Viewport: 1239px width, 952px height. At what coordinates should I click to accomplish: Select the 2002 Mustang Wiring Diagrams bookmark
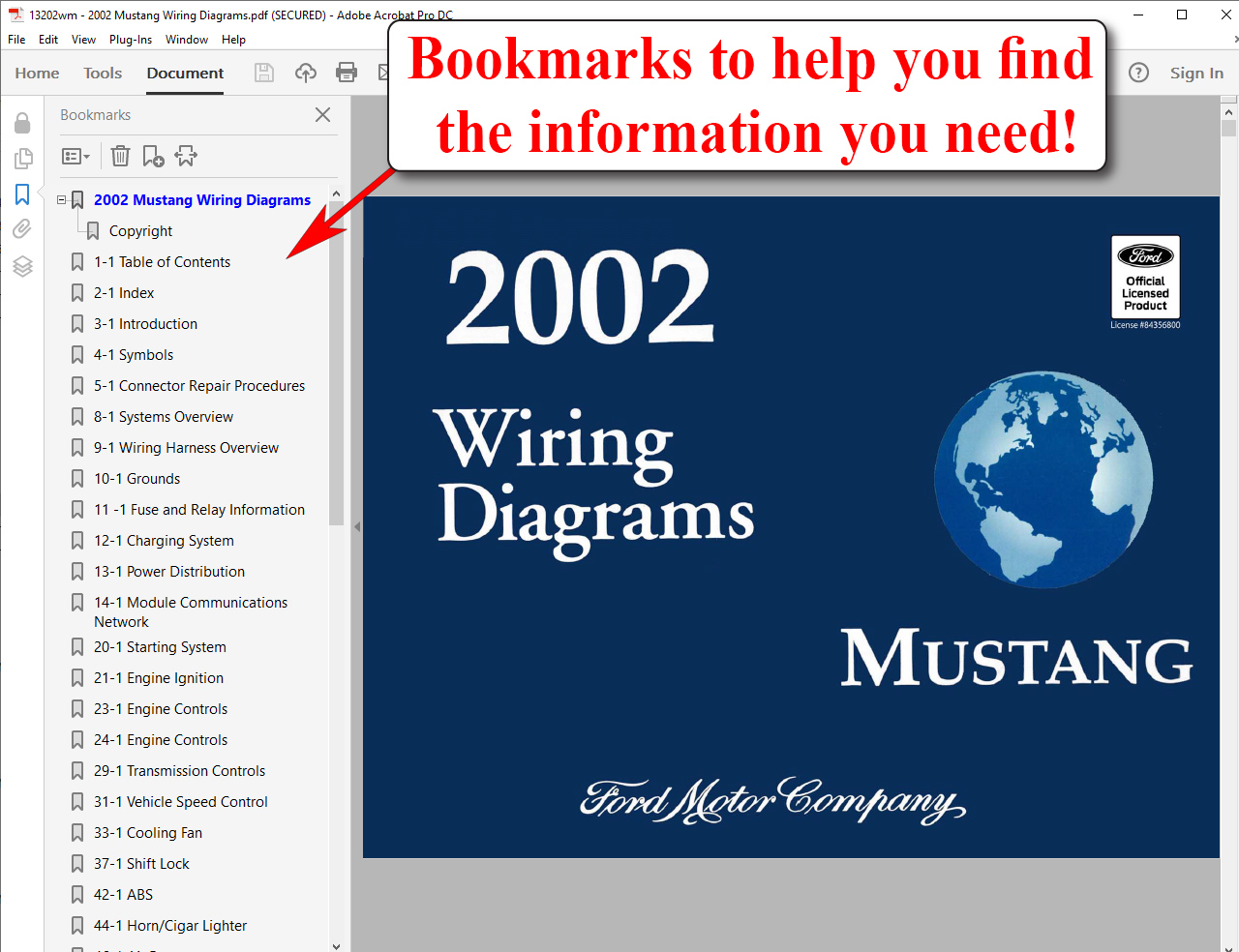pyautogui.click(x=202, y=200)
